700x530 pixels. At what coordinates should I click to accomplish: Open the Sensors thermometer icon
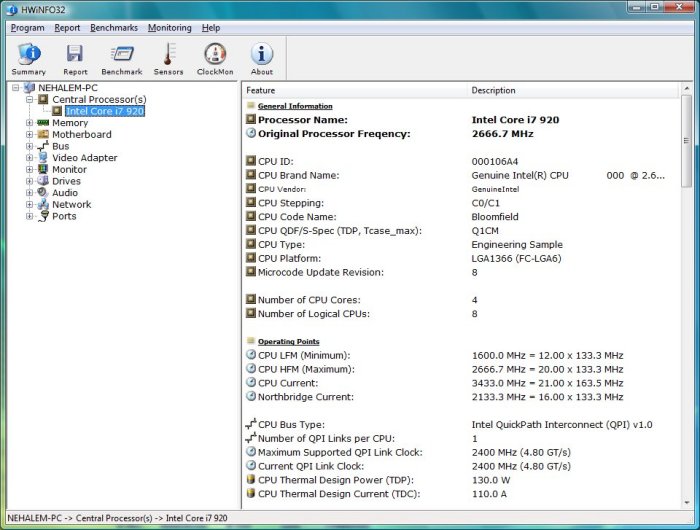tap(168, 59)
